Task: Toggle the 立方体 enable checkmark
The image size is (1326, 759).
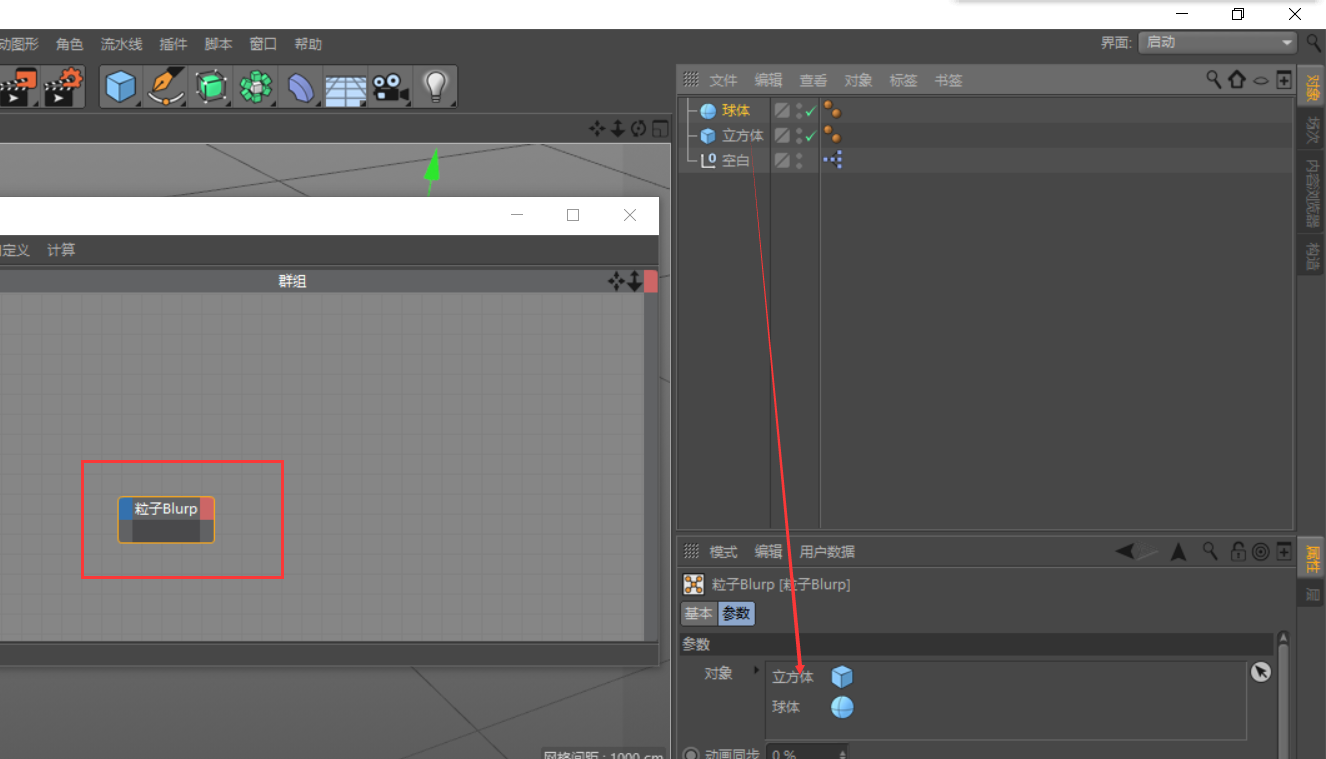Action: pos(811,135)
